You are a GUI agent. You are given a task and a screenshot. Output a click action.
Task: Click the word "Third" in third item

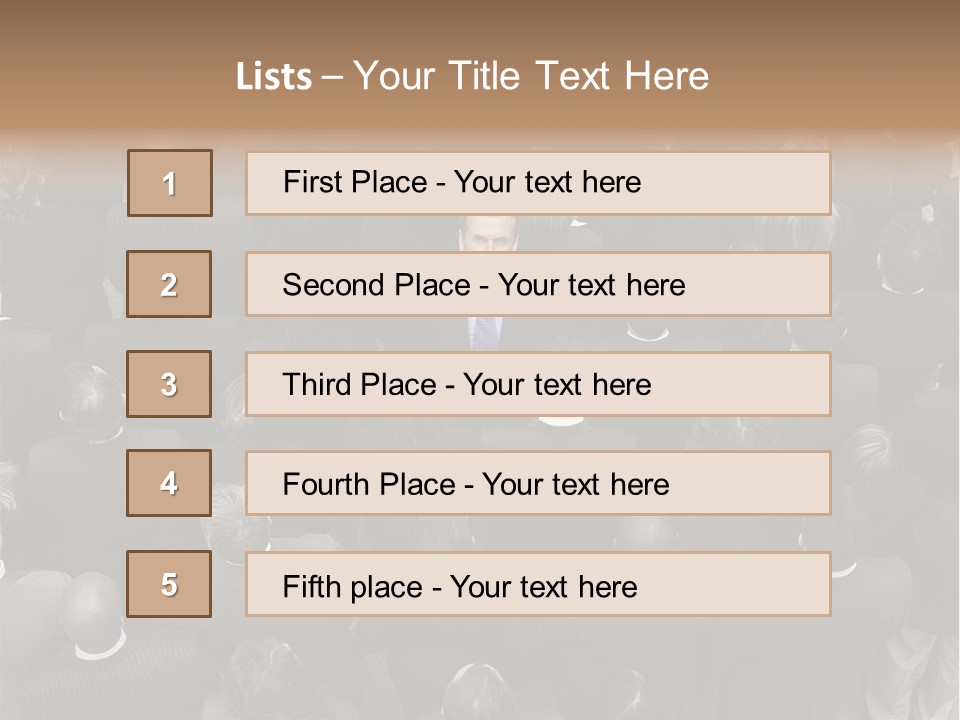point(319,385)
